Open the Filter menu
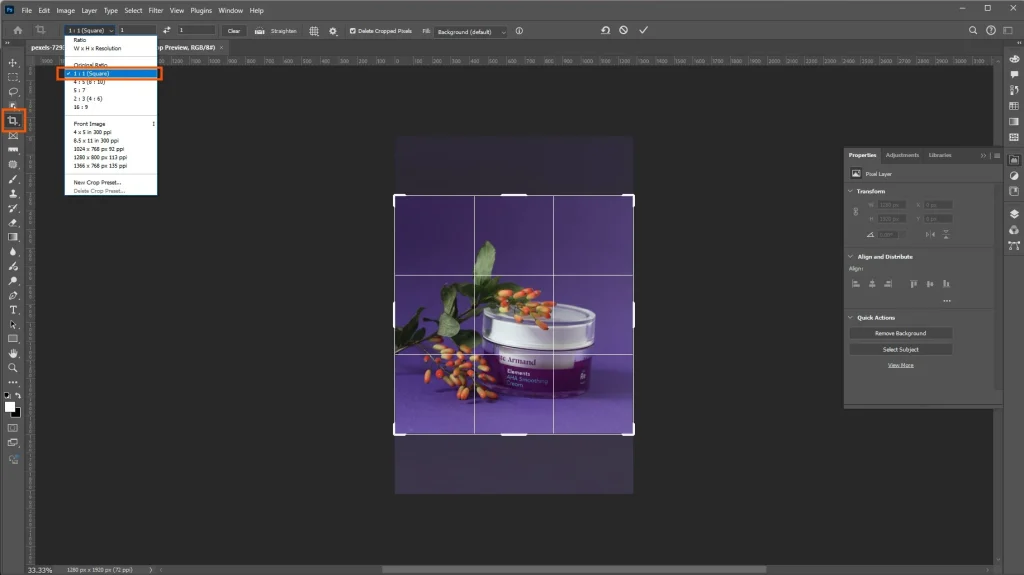Viewport: 1024px width, 575px height. (155, 10)
